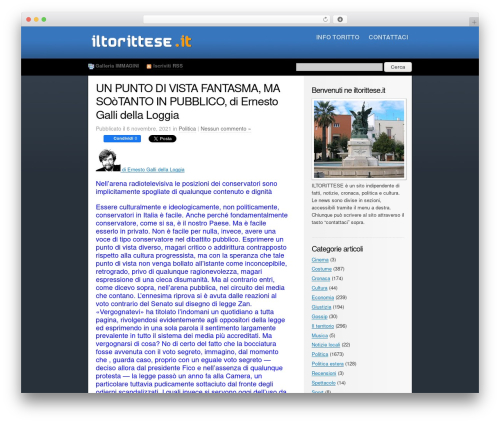Click the site search input field

tap(339, 67)
